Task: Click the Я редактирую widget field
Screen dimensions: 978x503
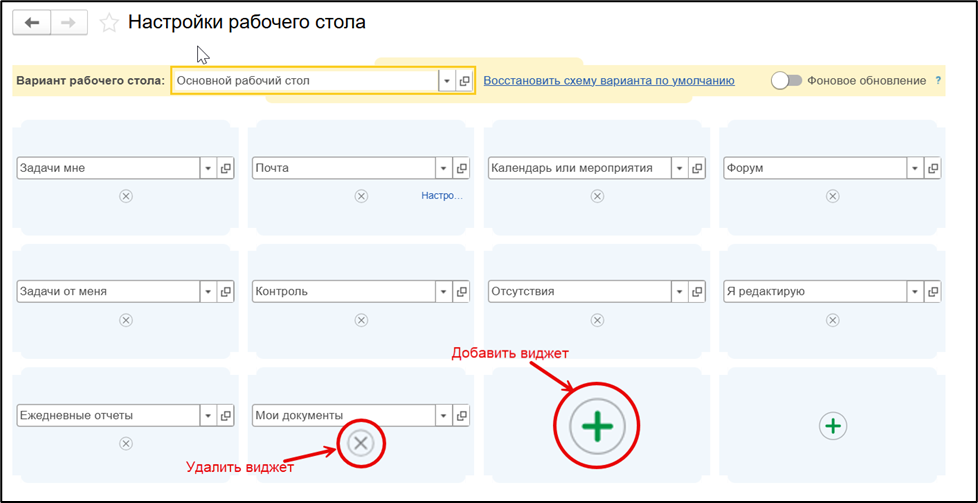Action: point(815,291)
